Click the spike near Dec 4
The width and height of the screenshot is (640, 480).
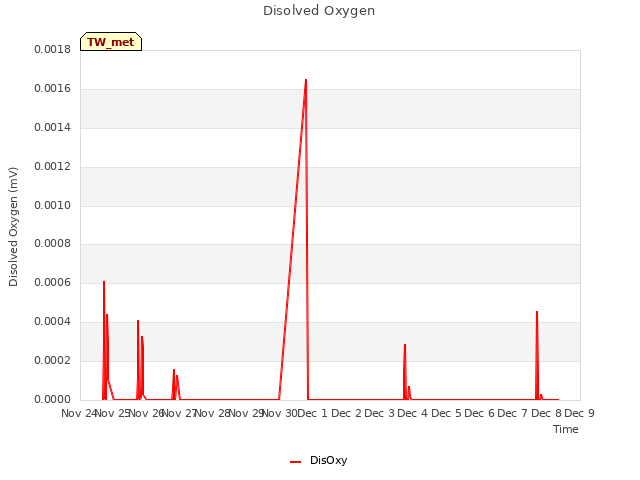coord(405,345)
